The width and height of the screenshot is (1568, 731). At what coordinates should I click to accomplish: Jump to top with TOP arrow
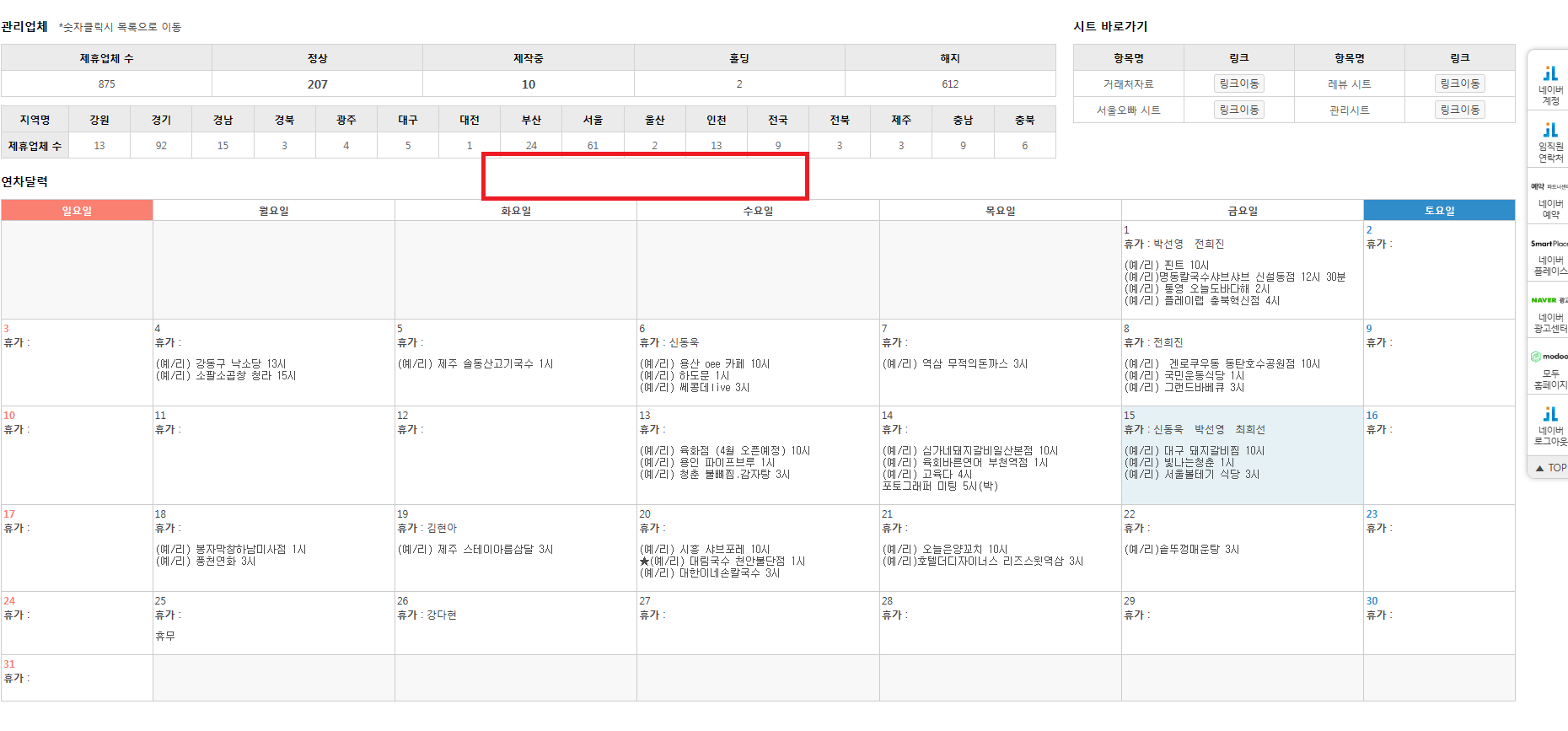tap(1549, 467)
